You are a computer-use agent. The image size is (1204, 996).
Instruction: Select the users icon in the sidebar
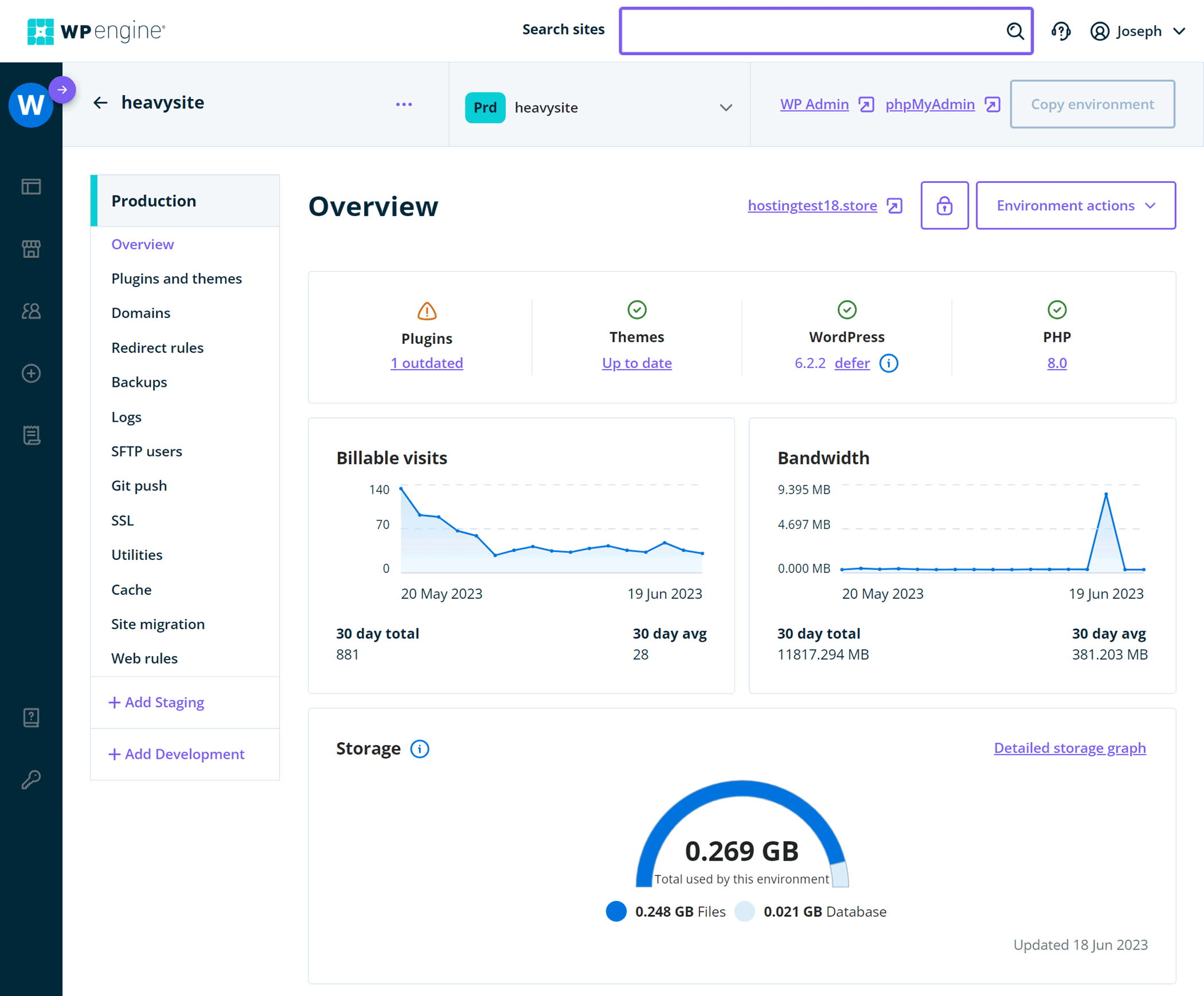[x=32, y=311]
